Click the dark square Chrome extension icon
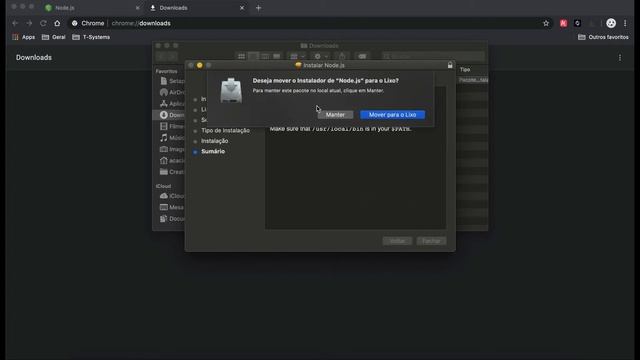The height and width of the screenshot is (360, 640). pos(577,23)
